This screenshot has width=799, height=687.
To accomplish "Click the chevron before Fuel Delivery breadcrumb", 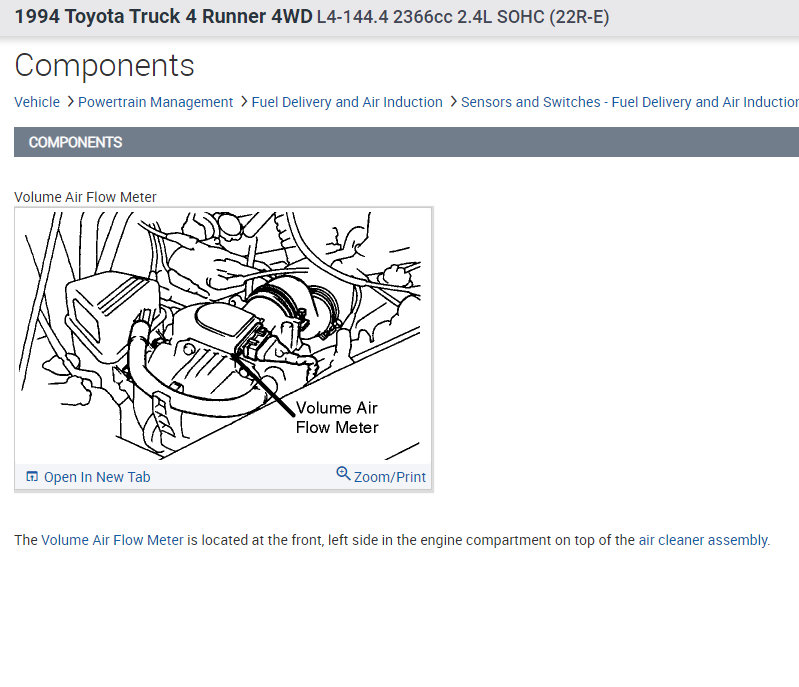I will (x=244, y=102).
